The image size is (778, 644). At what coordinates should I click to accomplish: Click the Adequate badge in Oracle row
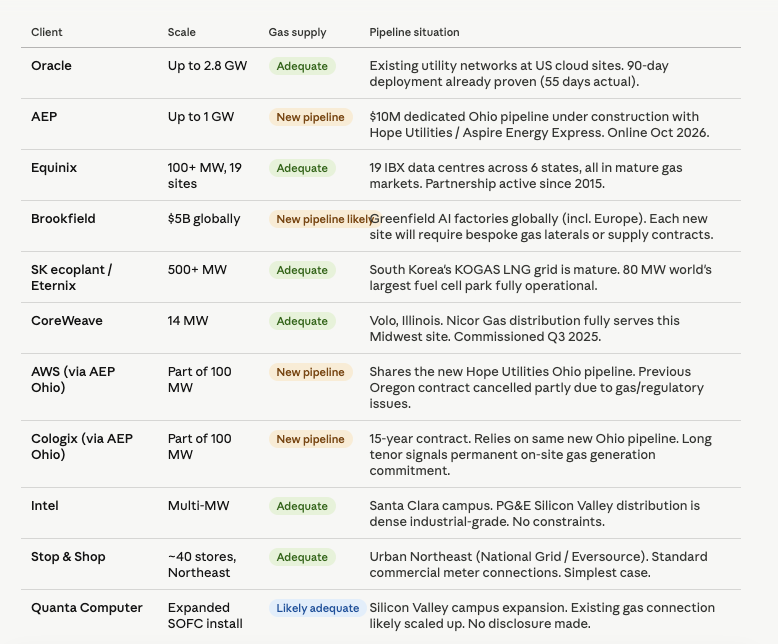tap(302, 66)
